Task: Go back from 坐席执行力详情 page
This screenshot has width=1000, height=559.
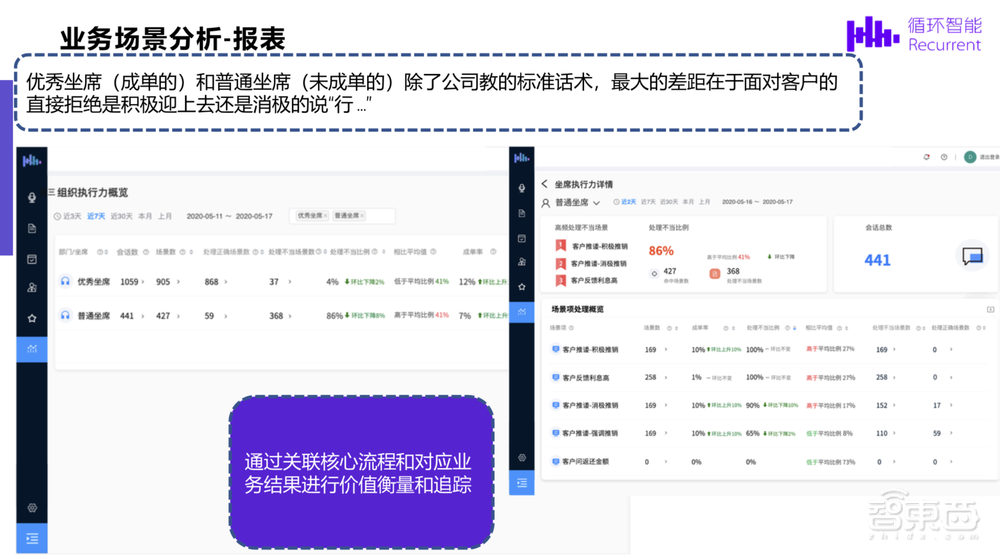Action: 545,184
